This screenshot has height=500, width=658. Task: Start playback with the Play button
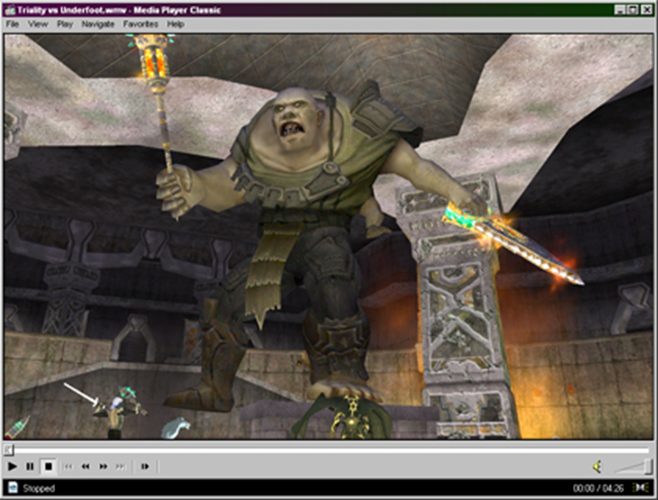(x=12, y=466)
